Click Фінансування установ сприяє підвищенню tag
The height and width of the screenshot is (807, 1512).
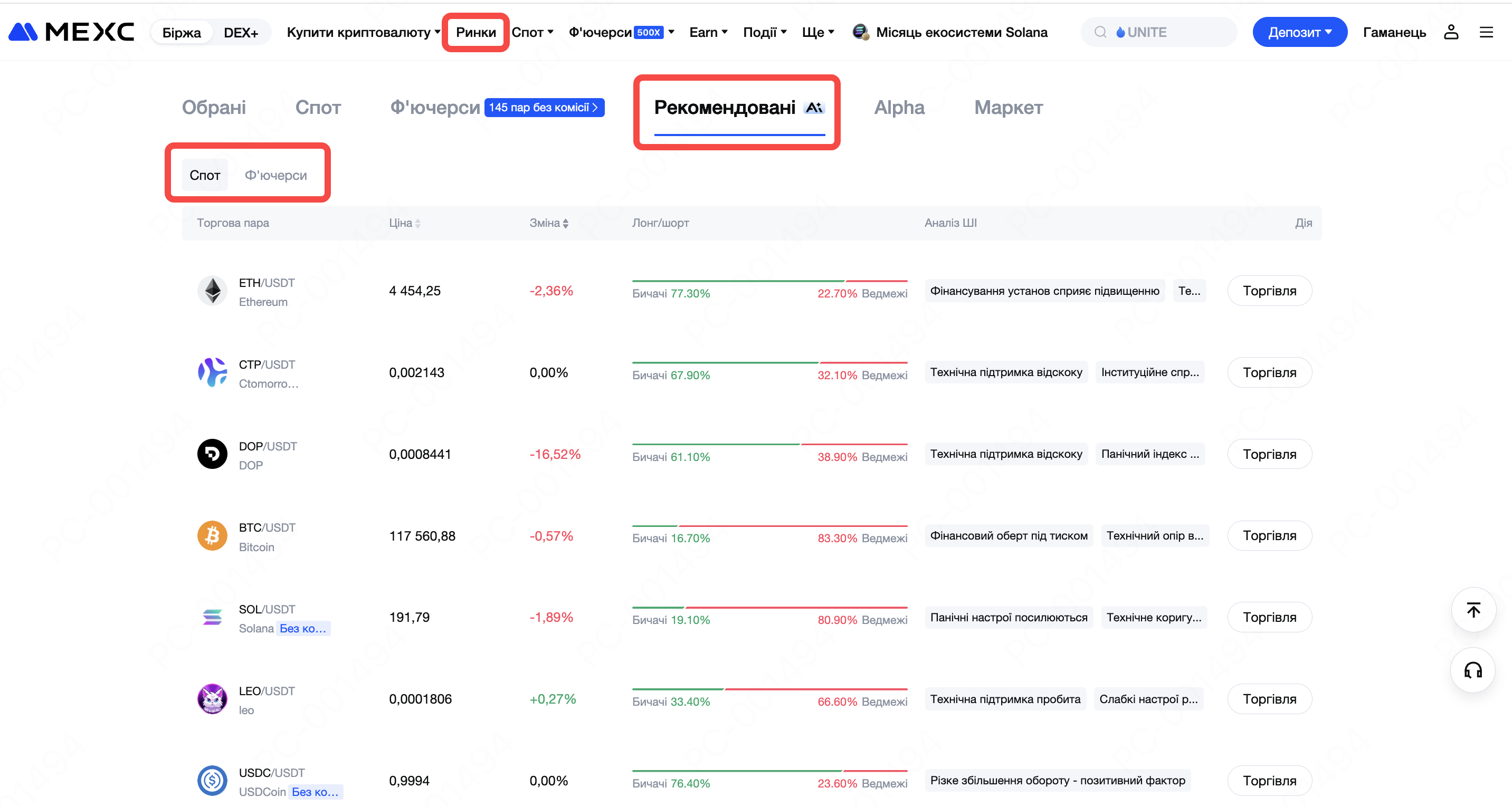[1044, 291]
